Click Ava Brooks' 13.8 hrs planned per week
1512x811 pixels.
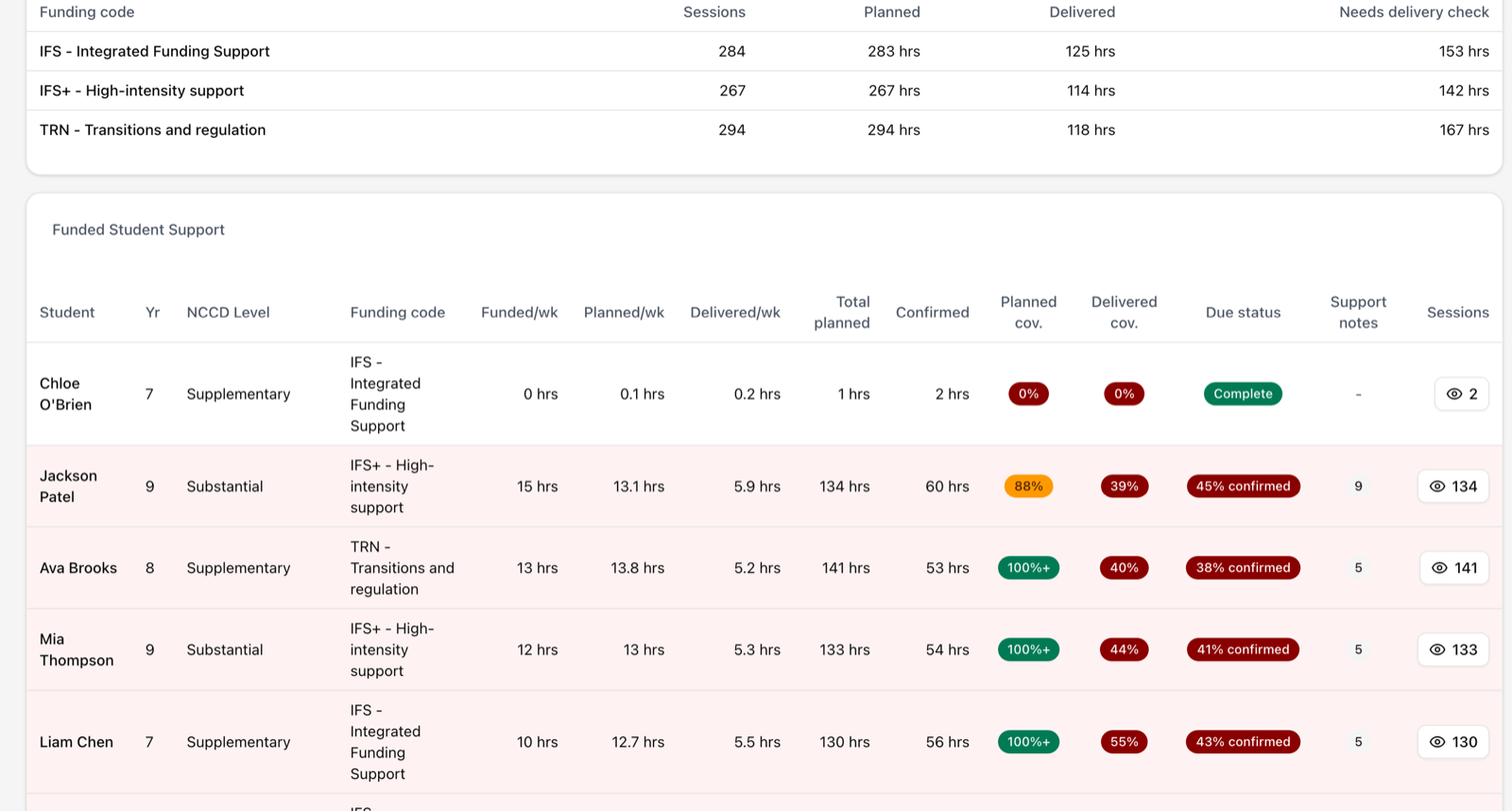point(637,568)
